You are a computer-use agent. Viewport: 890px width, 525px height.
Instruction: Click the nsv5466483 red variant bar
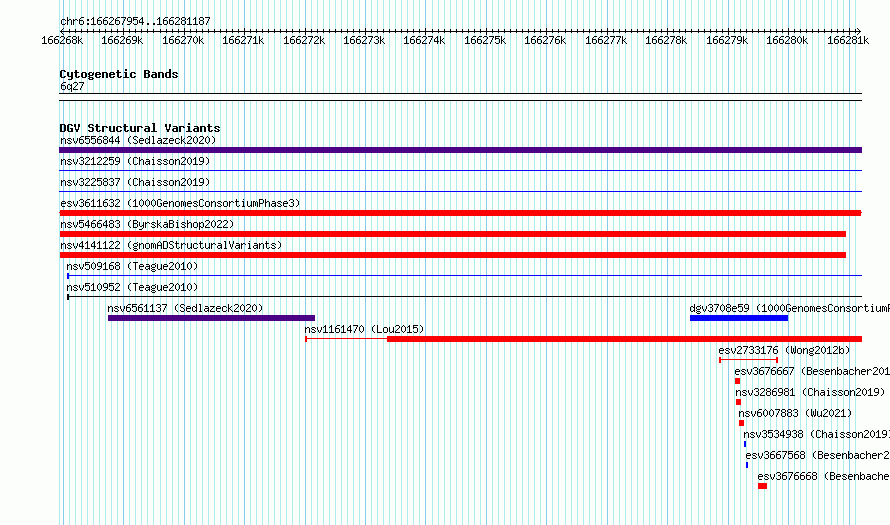pyautogui.click(x=453, y=234)
